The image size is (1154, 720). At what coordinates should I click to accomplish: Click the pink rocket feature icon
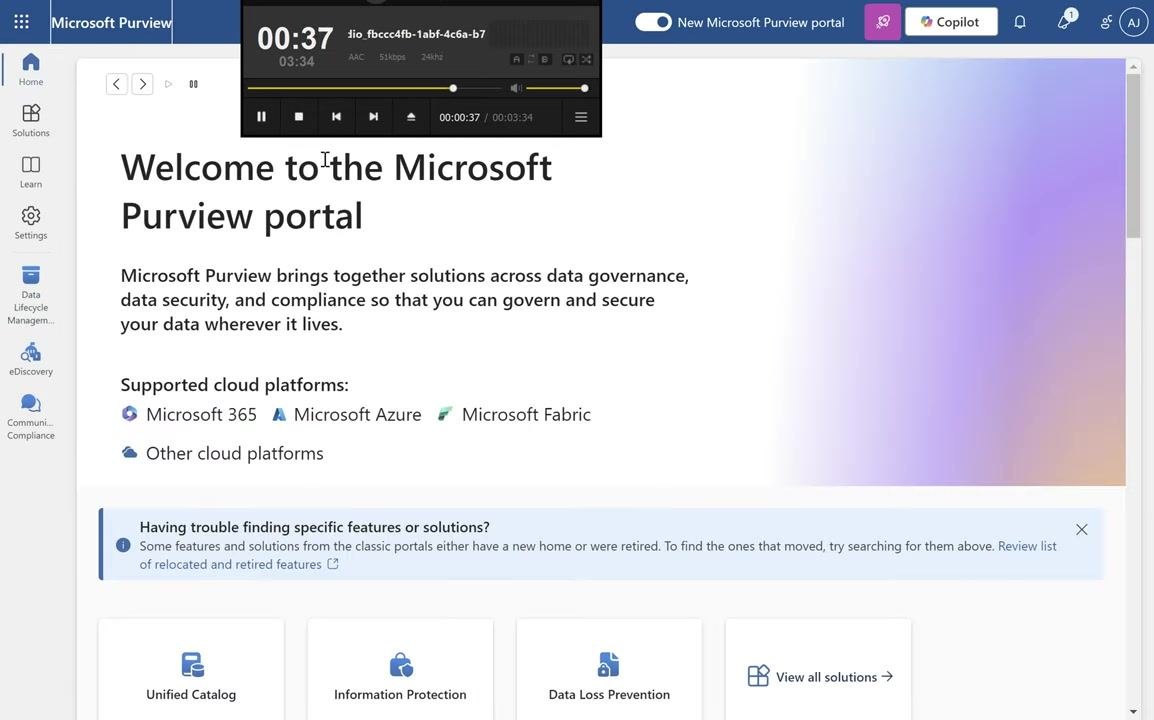tap(882, 22)
